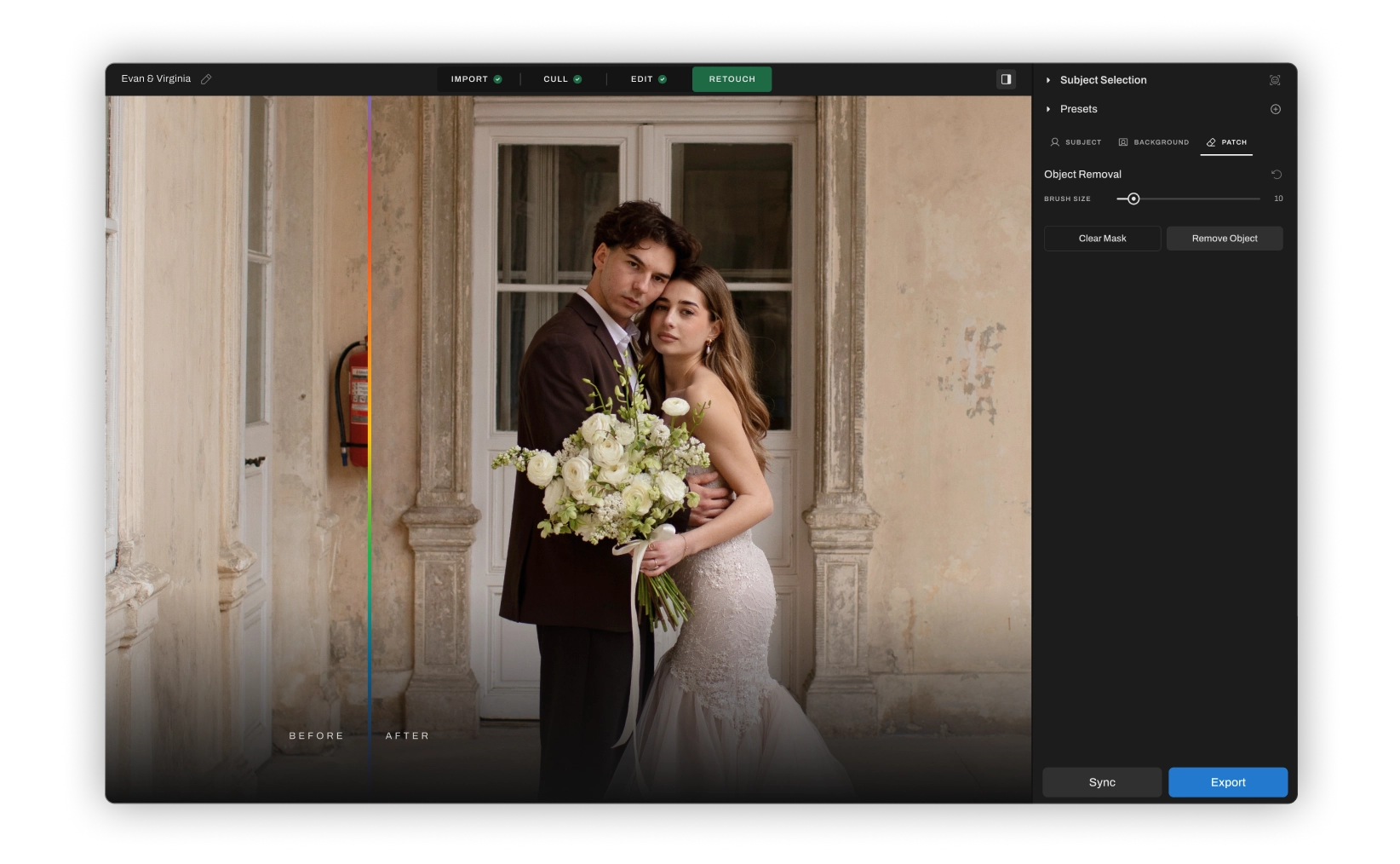Click the Sync button
The width and height of the screenshot is (1400, 864).
[1101, 782]
